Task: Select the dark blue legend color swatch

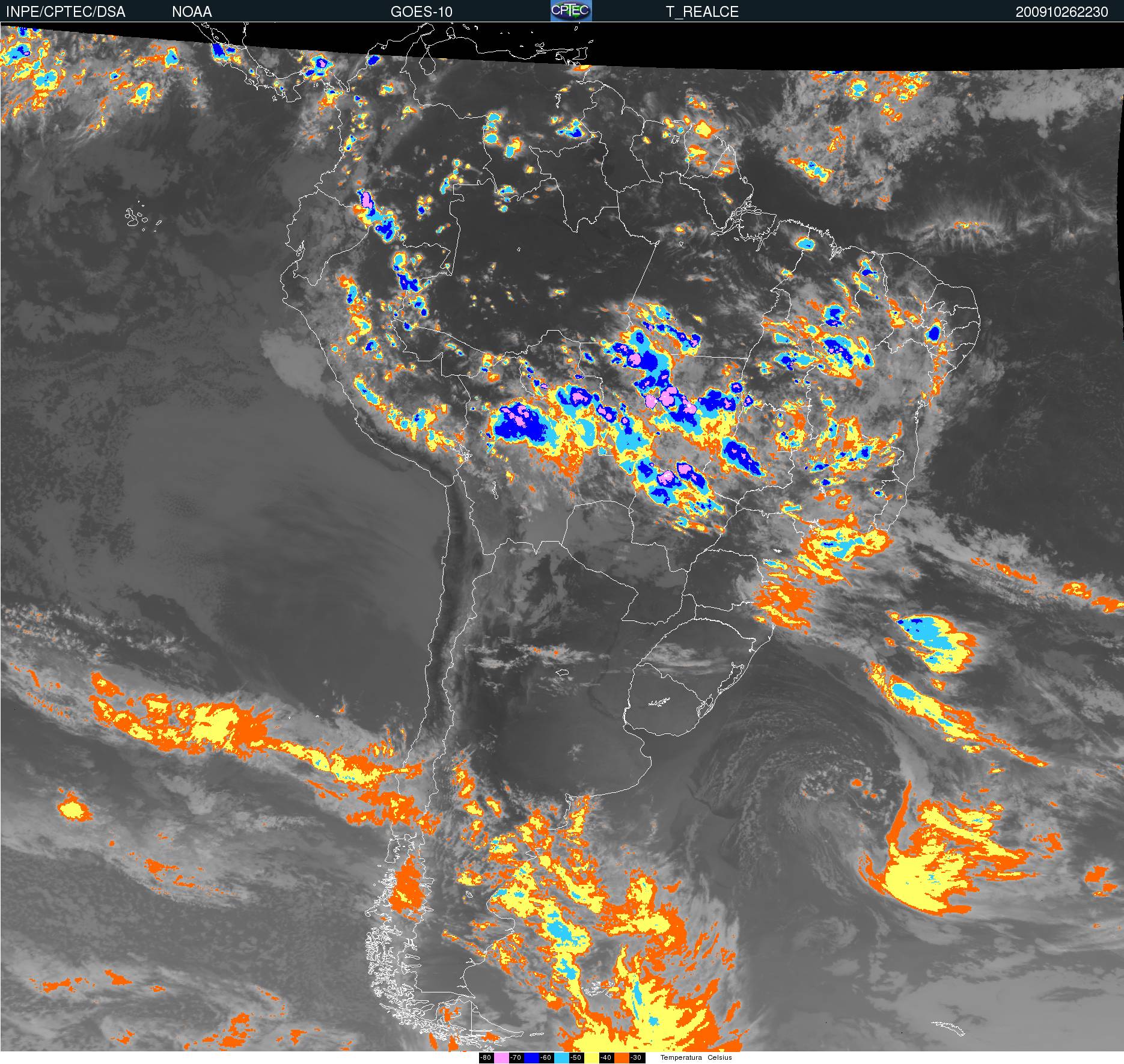Action: click(531, 1057)
